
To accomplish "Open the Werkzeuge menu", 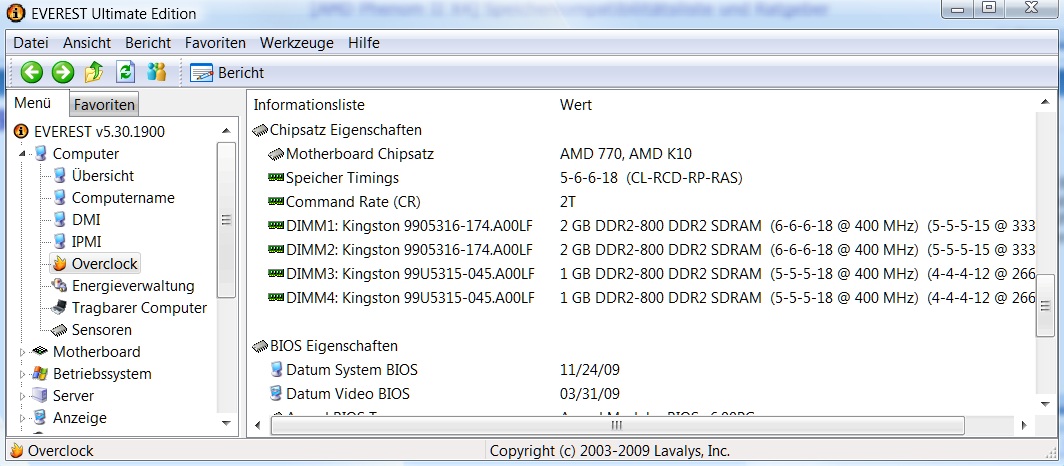I will [x=297, y=43].
